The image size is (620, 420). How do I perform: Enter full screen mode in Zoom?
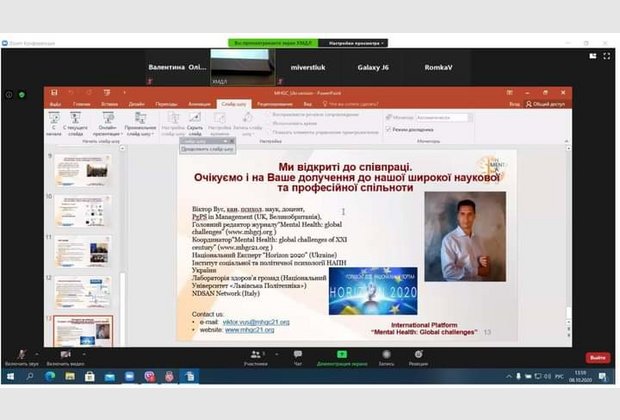[x=609, y=50]
